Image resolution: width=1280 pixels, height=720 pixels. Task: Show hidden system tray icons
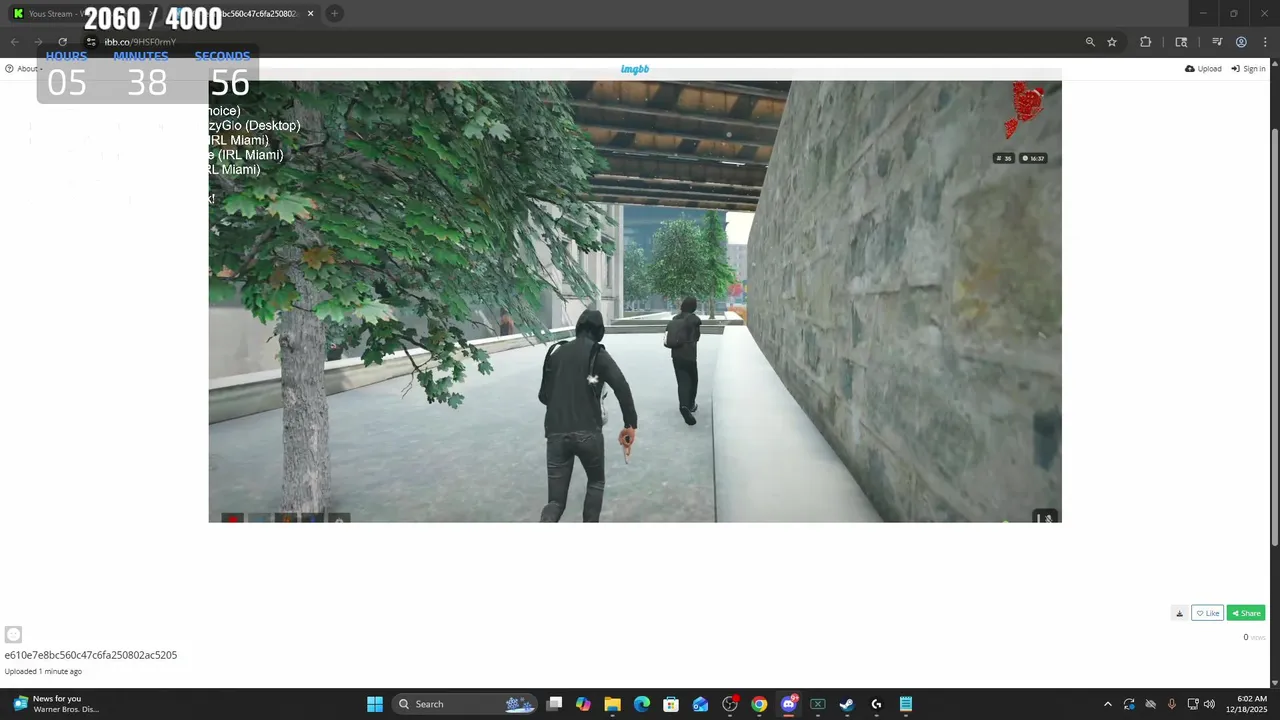(1107, 704)
